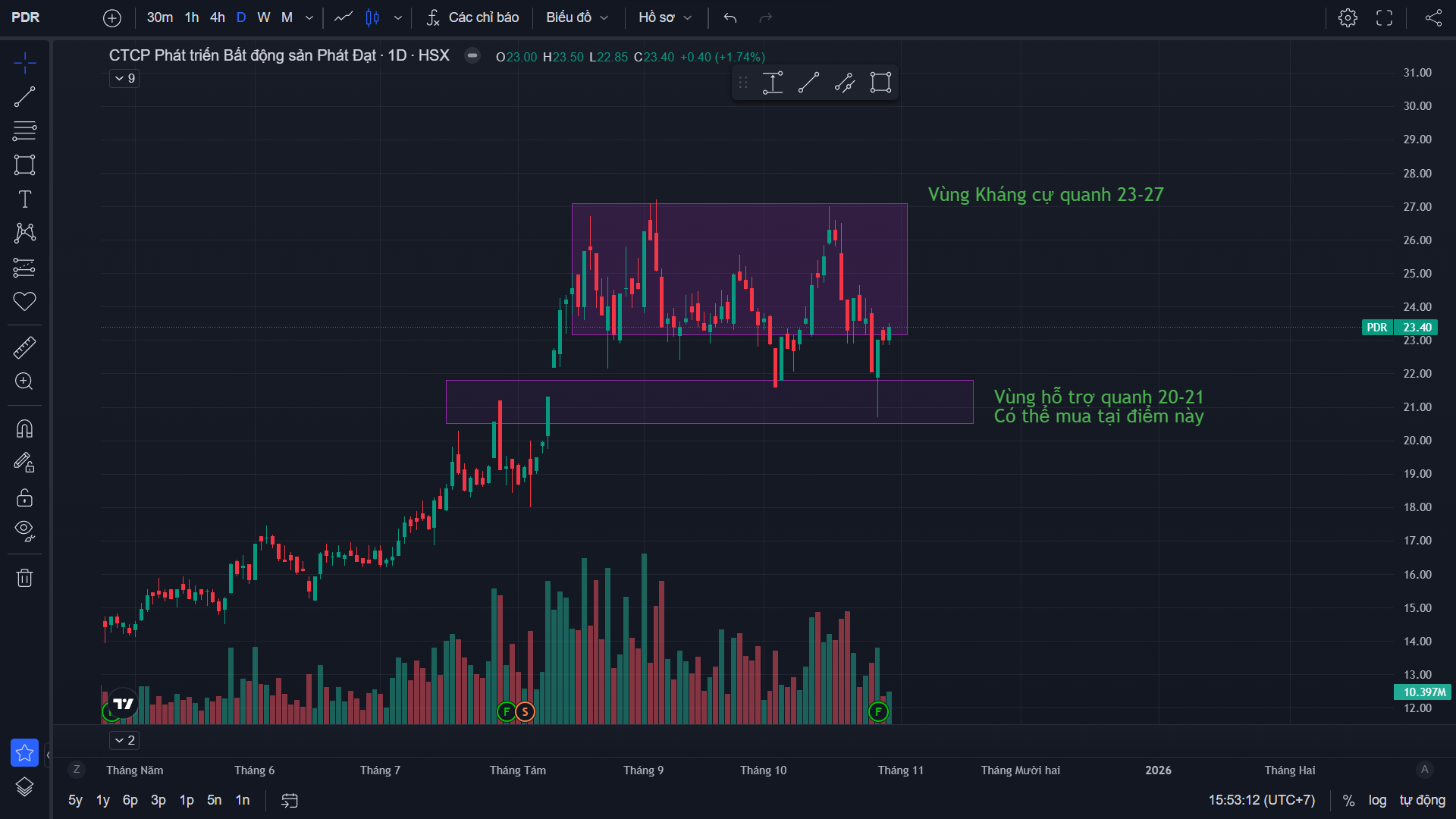Enable the magnet snap mode
Viewport: 1456px width, 819px height.
pyautogui.click(x=24, y=429)
